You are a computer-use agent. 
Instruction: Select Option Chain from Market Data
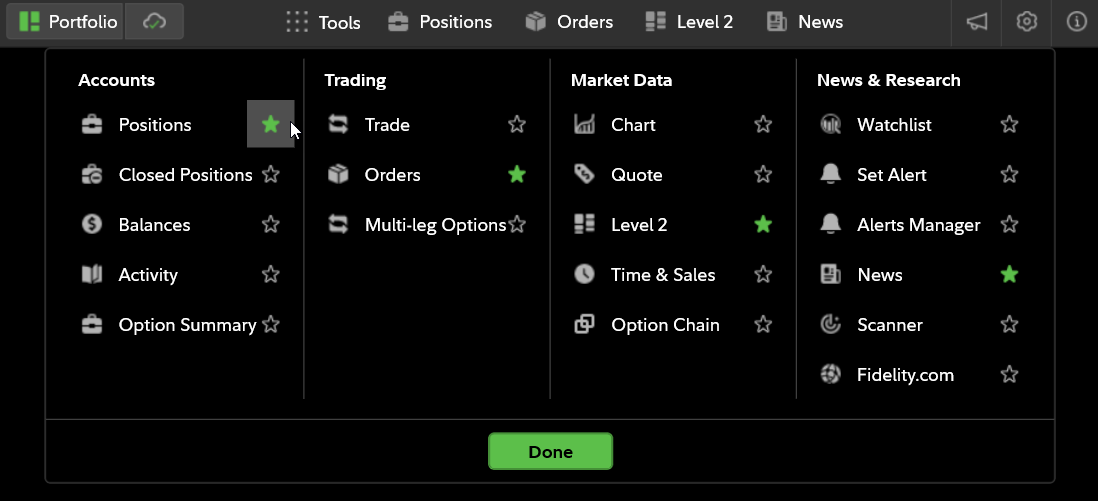[665, 325]
